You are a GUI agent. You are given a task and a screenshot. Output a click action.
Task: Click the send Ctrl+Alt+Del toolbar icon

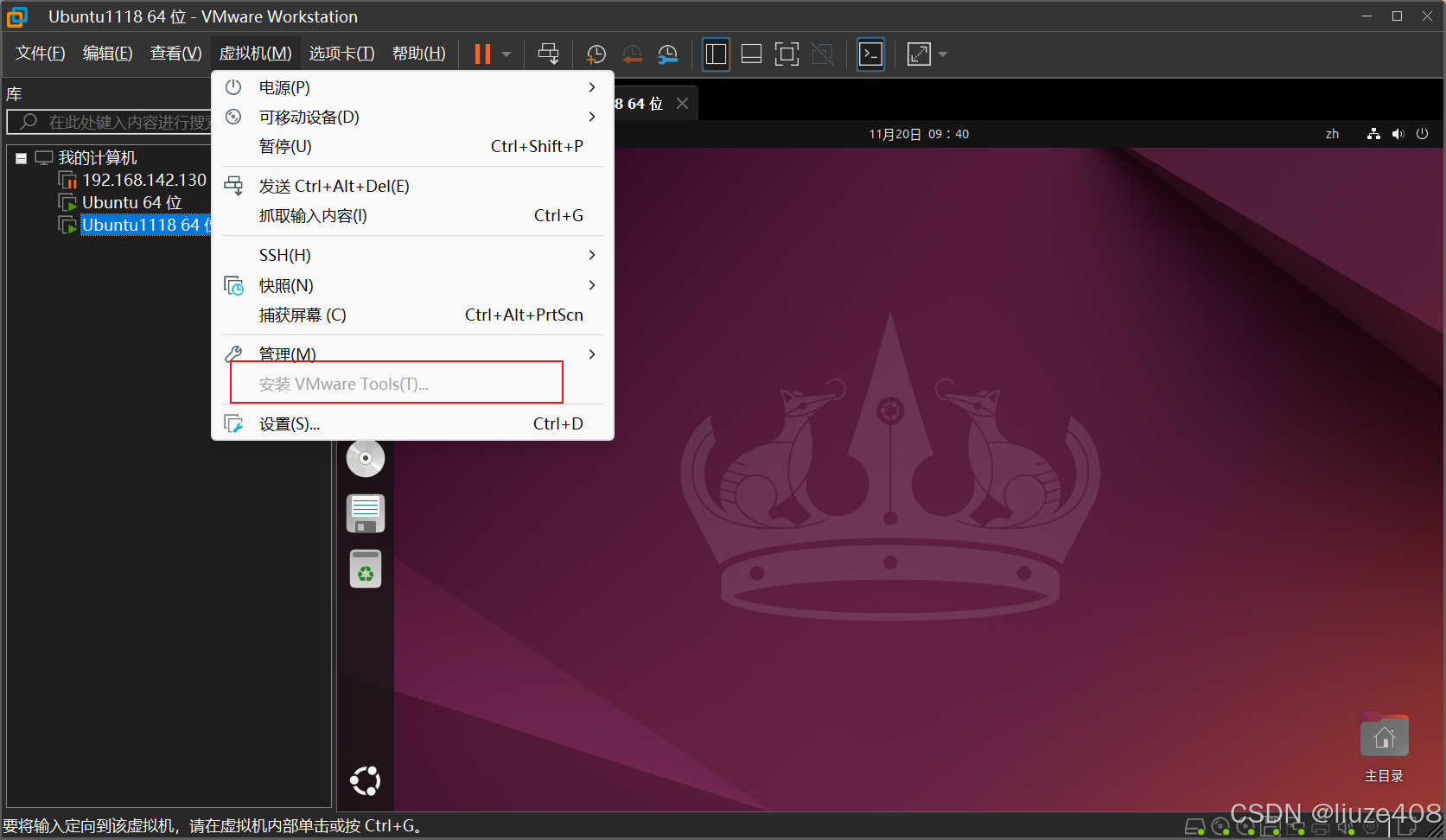point(549,54)
